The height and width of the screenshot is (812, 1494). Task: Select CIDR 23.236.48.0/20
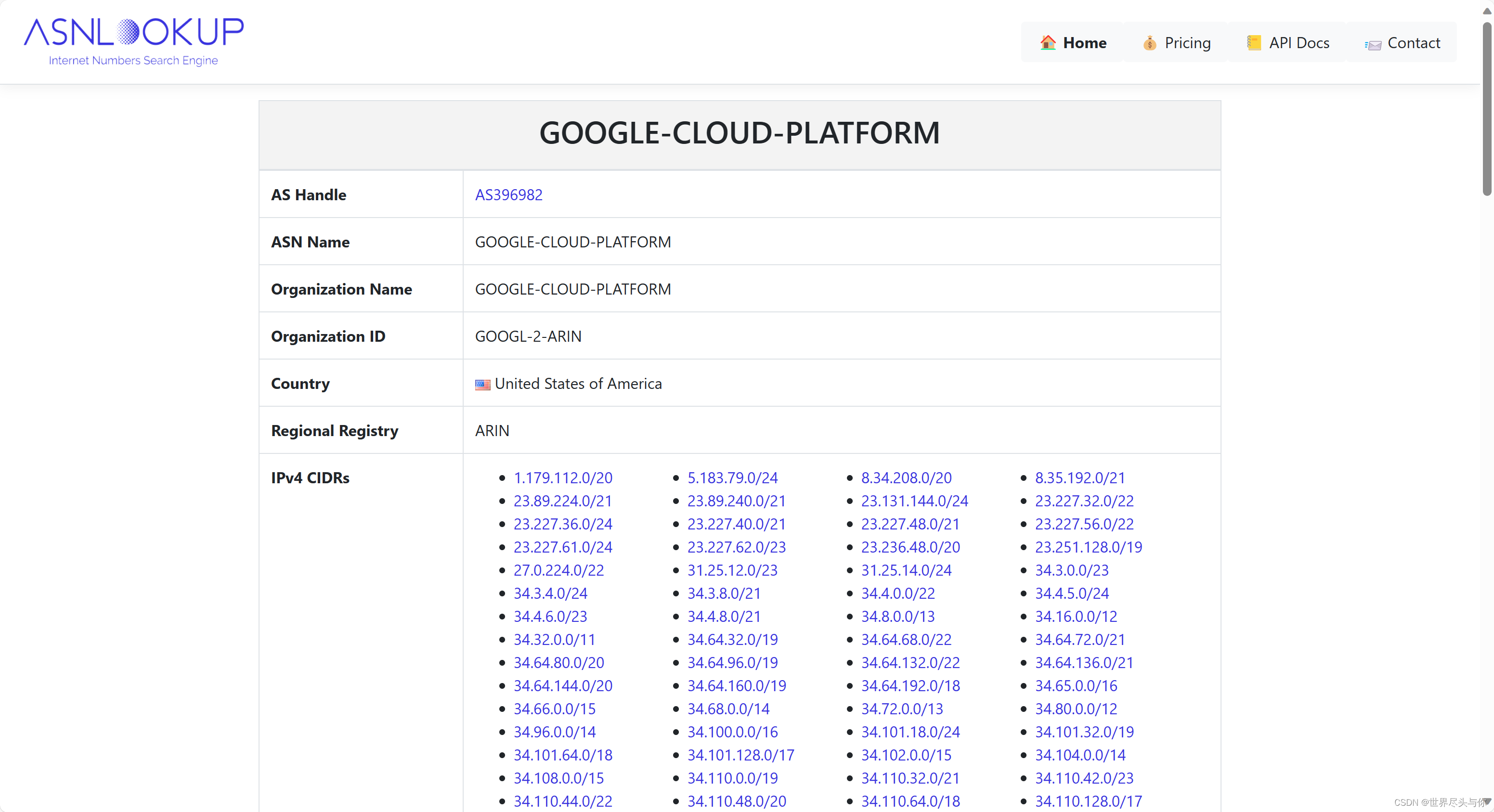tap(910, 548)
